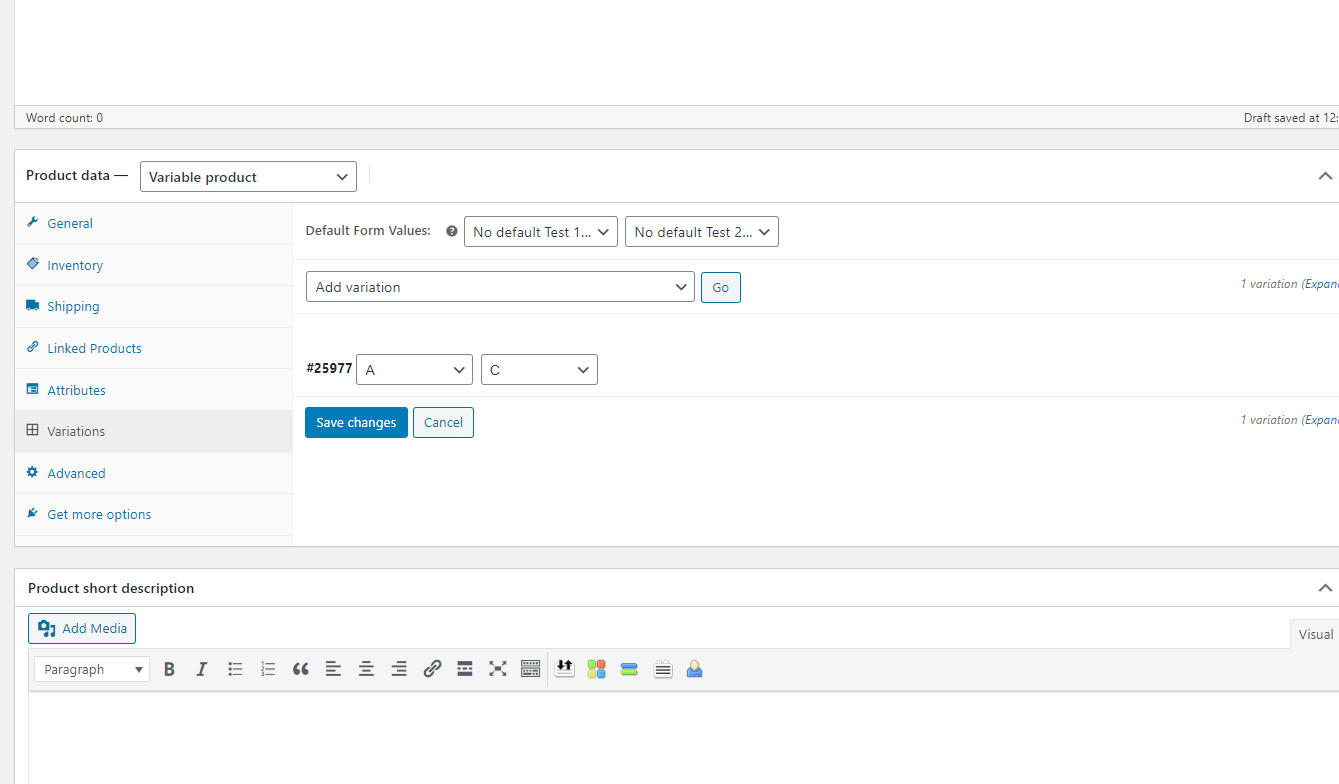Center align the text
The height and width of the screenshot is (784, 1339).
[x=366, y=669]
